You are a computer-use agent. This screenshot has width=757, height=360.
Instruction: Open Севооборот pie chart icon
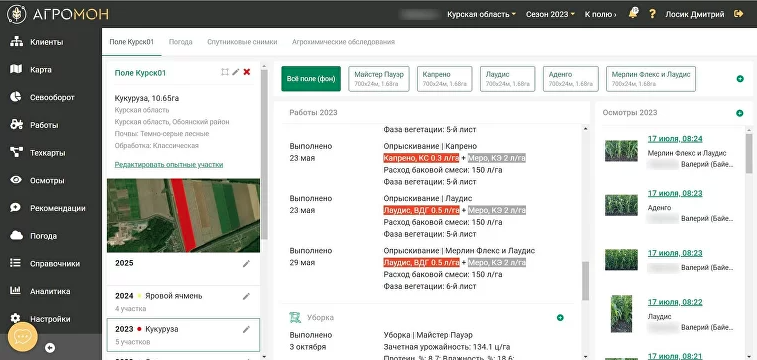pos(16,97)
